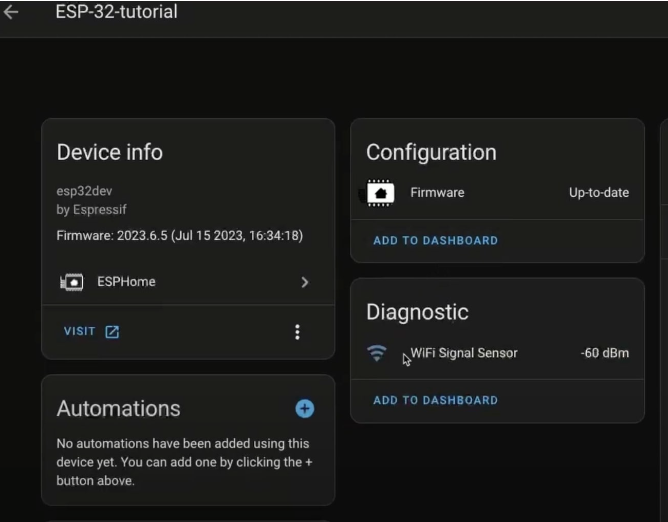Click the Firmware 2023.6.5 version text
Viewport: 668px width, 522px height.
pos(180,236)
